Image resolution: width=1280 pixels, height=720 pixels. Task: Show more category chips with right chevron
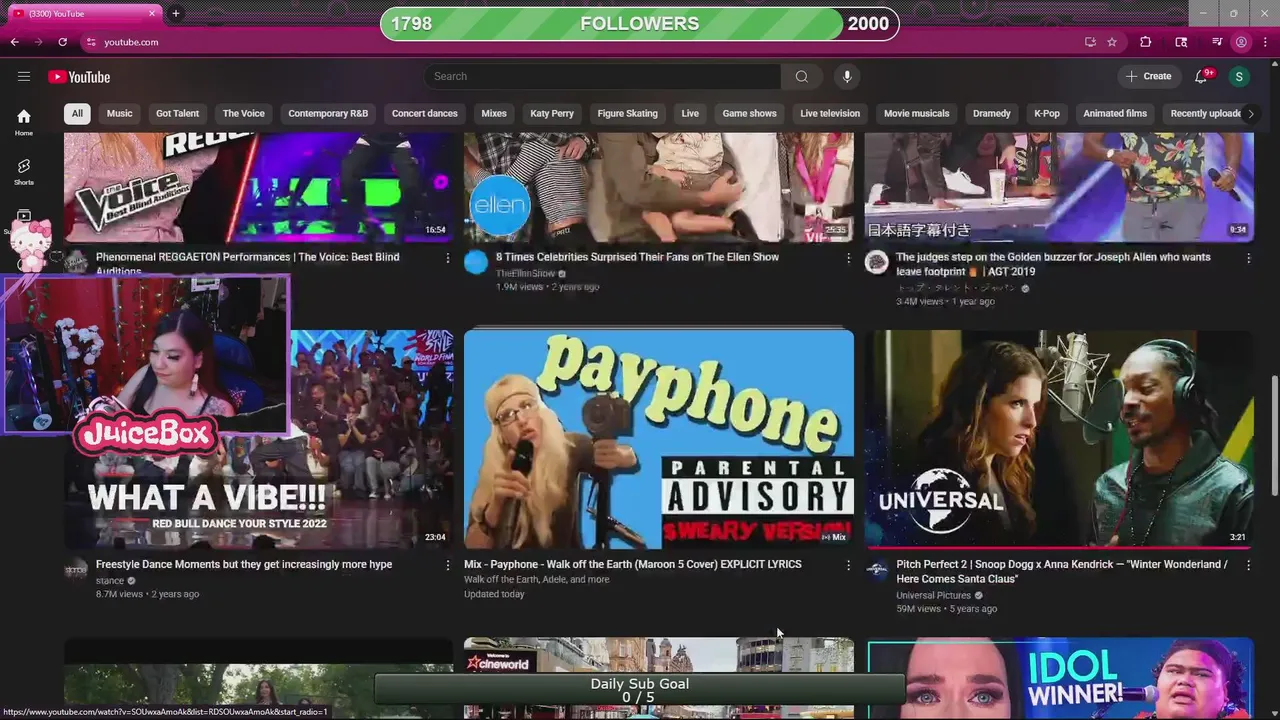(1250, 113)
